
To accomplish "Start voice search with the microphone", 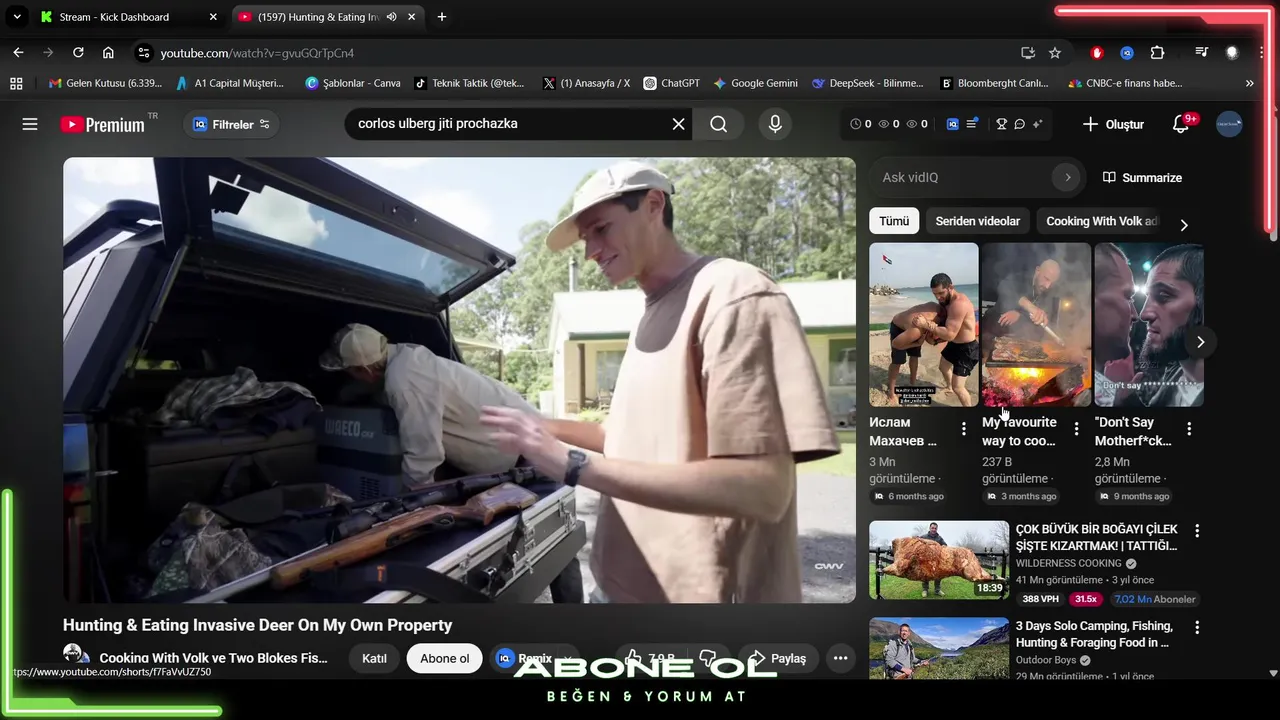I will (x=774, y=124).
